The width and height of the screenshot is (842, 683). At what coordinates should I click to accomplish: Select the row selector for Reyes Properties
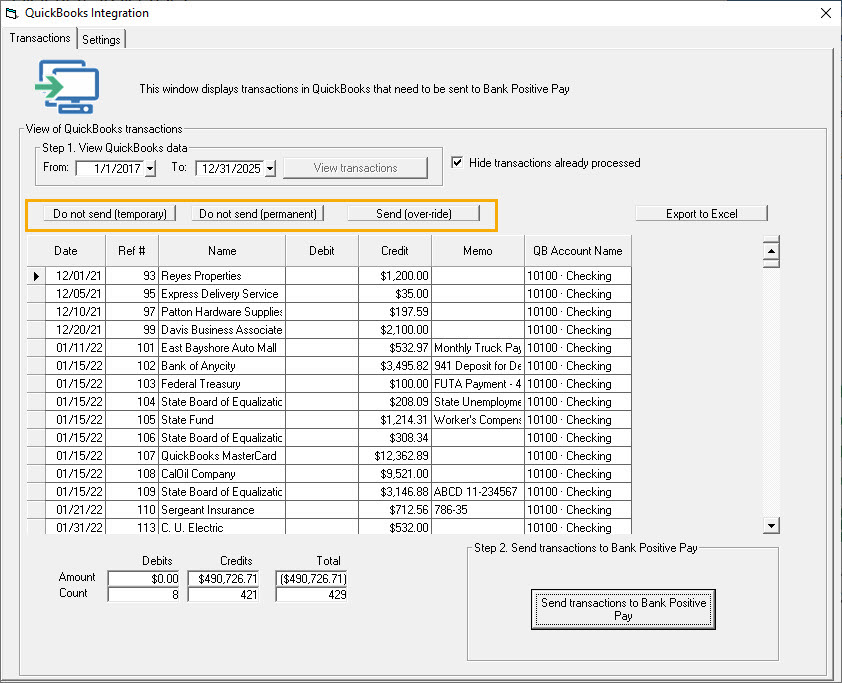(36, 276)
